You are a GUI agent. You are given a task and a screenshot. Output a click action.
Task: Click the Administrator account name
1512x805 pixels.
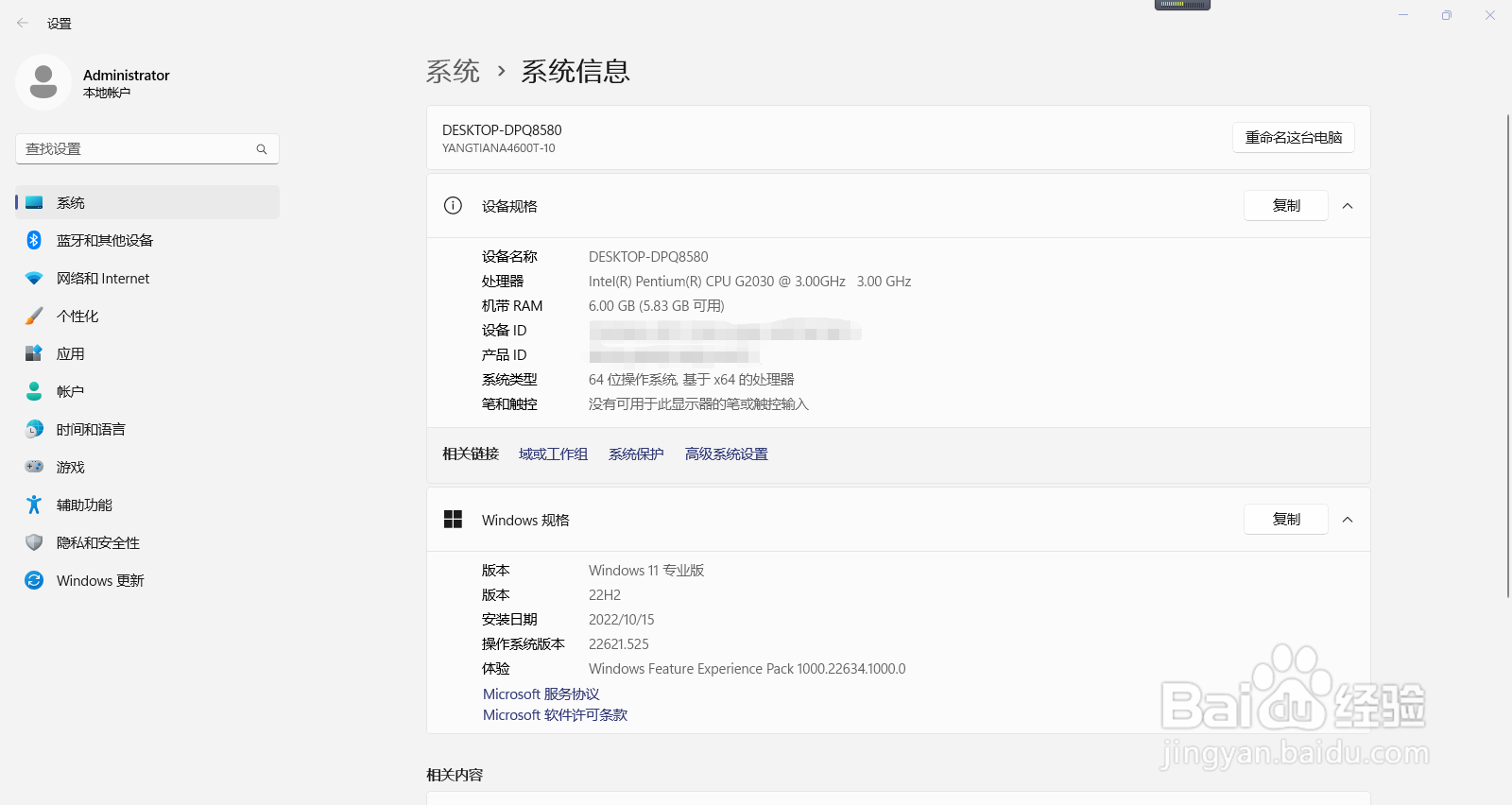tap(127, 76)
